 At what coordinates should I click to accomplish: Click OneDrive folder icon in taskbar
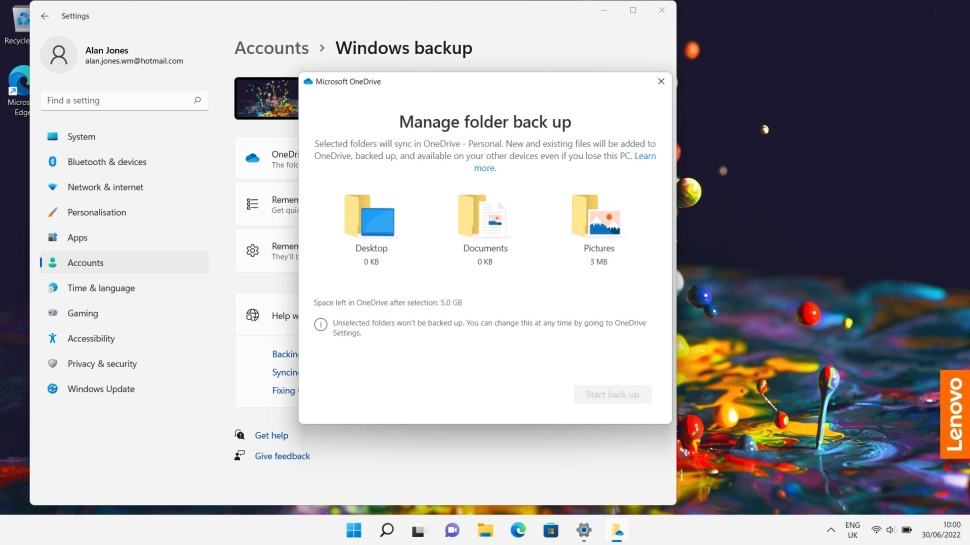click(617, 530)
